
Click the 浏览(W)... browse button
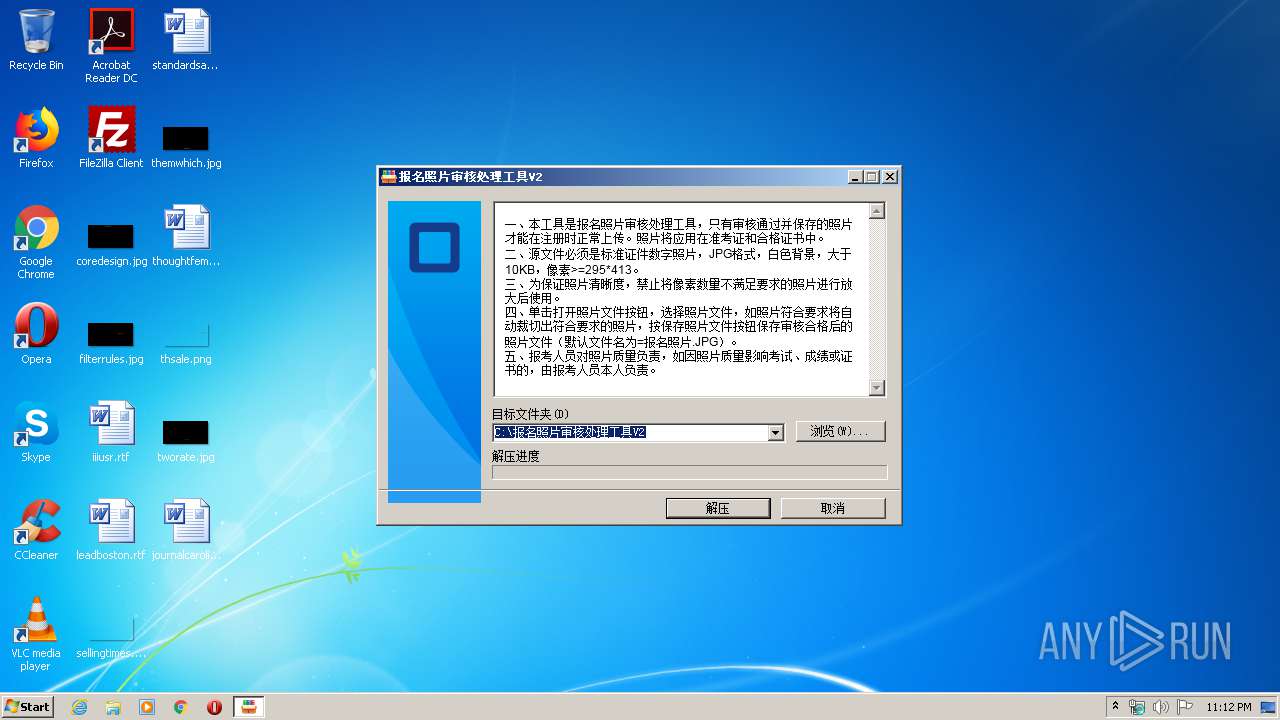841,431
